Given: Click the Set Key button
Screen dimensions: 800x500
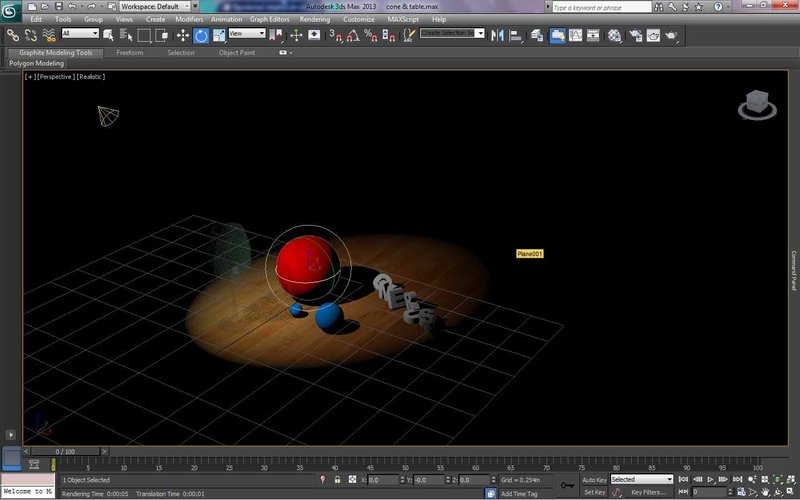Looking at the screenshot, I should click(x=594, y=492).
